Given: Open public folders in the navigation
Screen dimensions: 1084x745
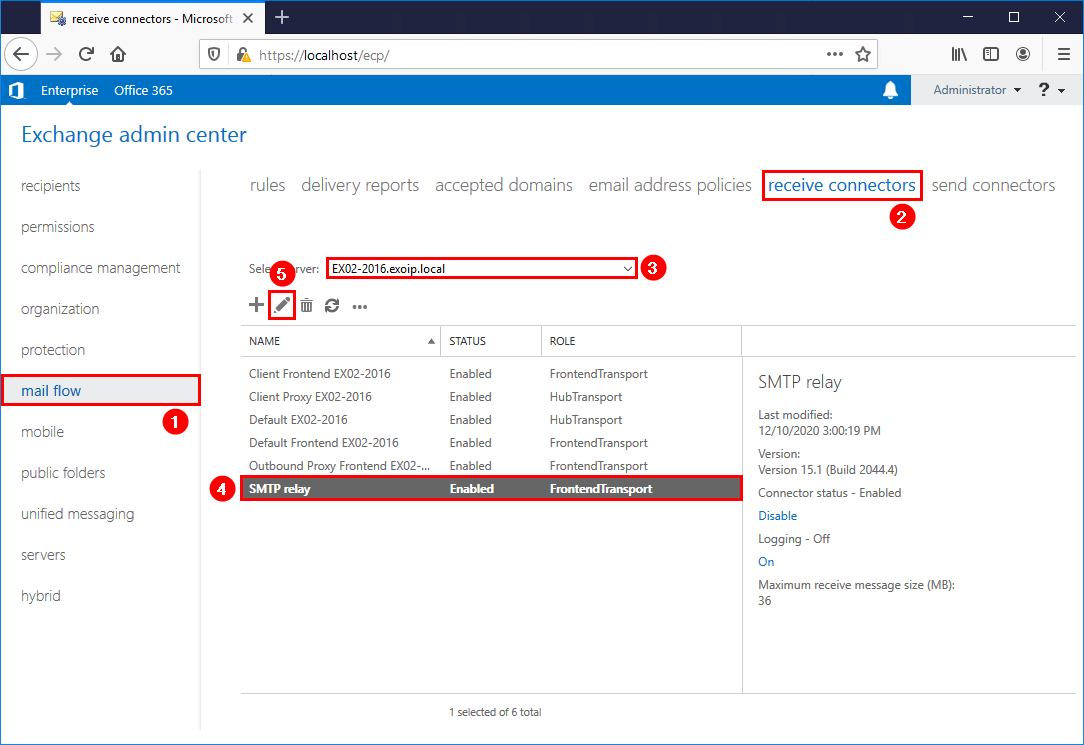Looking at the screenshot, I should click(x=63, y=473).
